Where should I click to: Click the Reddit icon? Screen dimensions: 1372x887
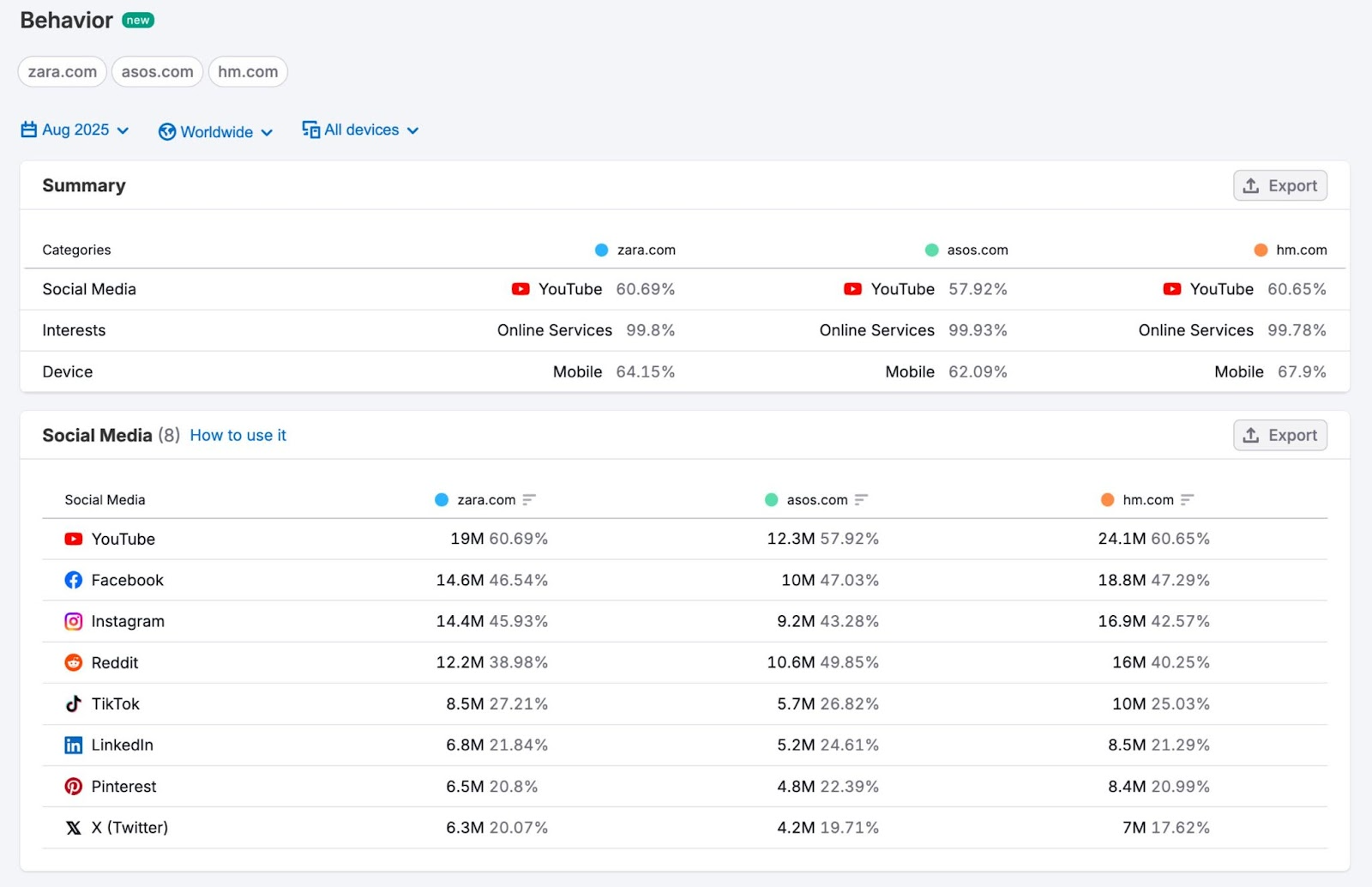73,662
